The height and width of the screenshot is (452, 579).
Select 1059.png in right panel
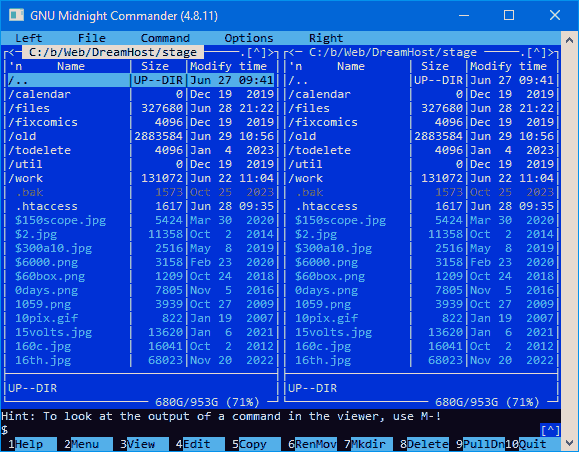pos(421,305)
